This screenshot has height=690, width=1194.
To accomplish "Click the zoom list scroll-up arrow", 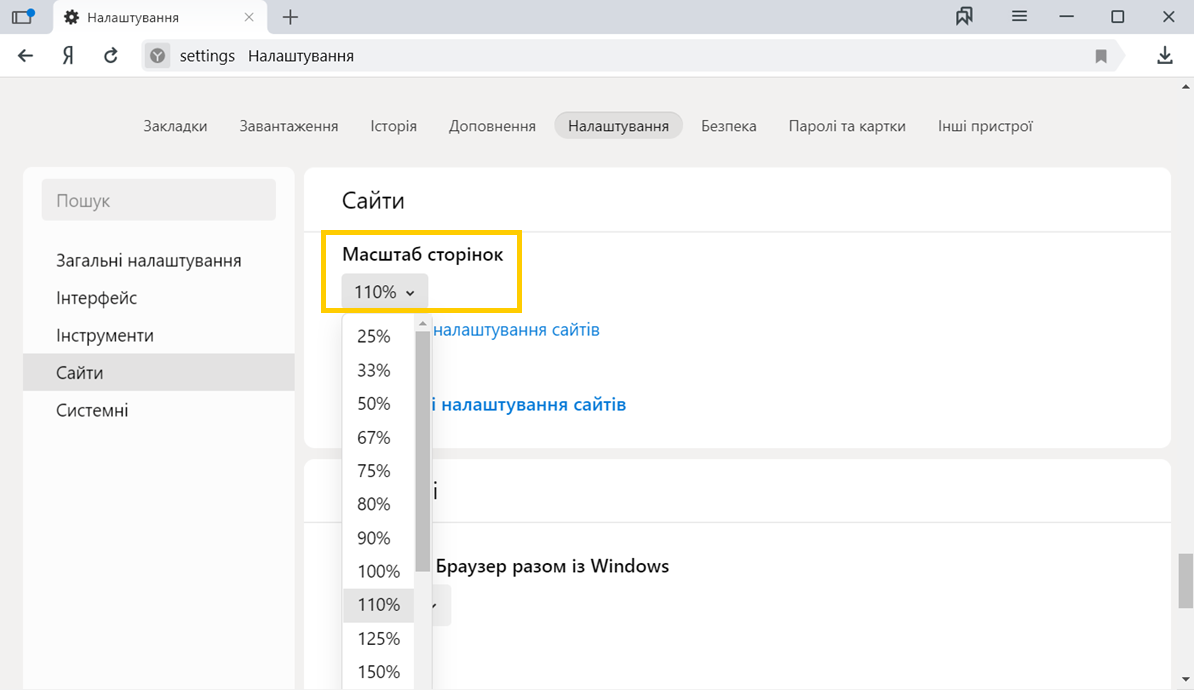I will click(x=423, y=324).
